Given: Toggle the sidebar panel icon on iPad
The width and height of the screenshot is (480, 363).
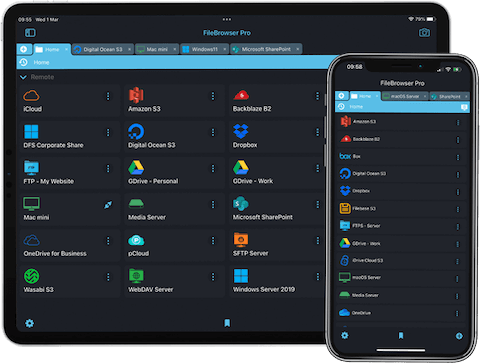Looking at the screenshot, I should click(30, 33).
